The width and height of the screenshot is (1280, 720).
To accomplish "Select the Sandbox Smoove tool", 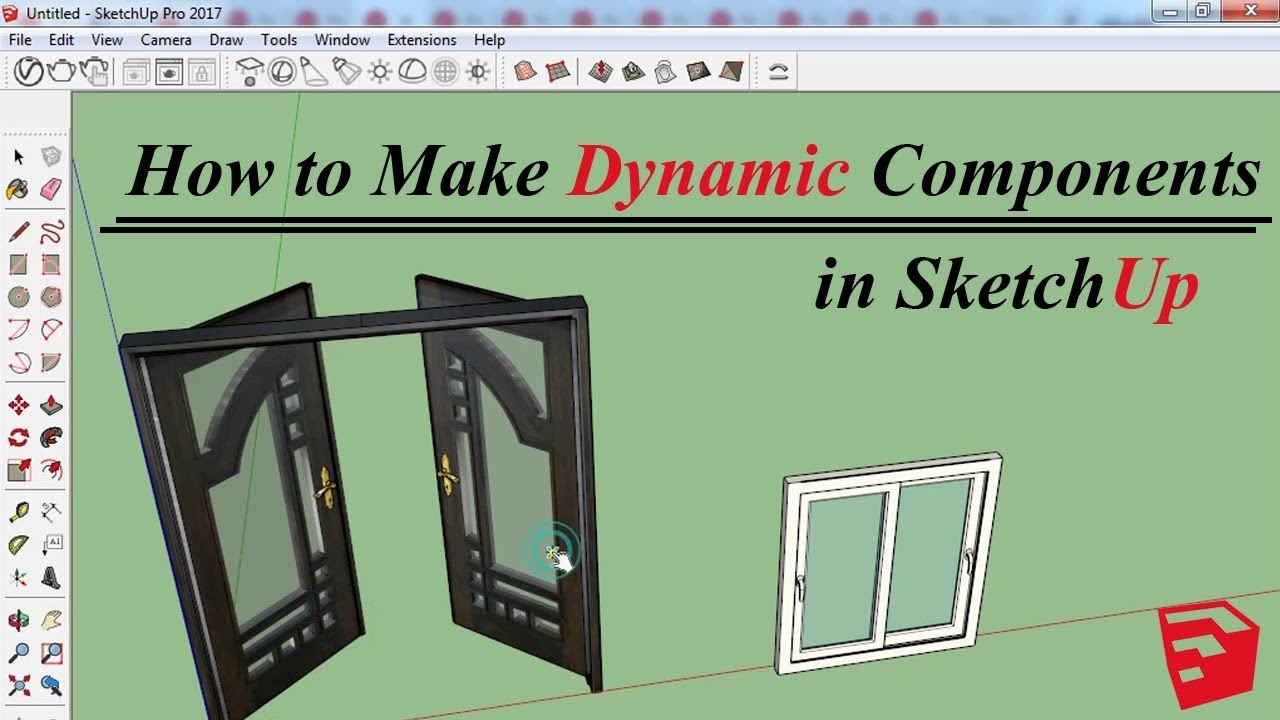I will pyautogui.click(x=600, y=72).
